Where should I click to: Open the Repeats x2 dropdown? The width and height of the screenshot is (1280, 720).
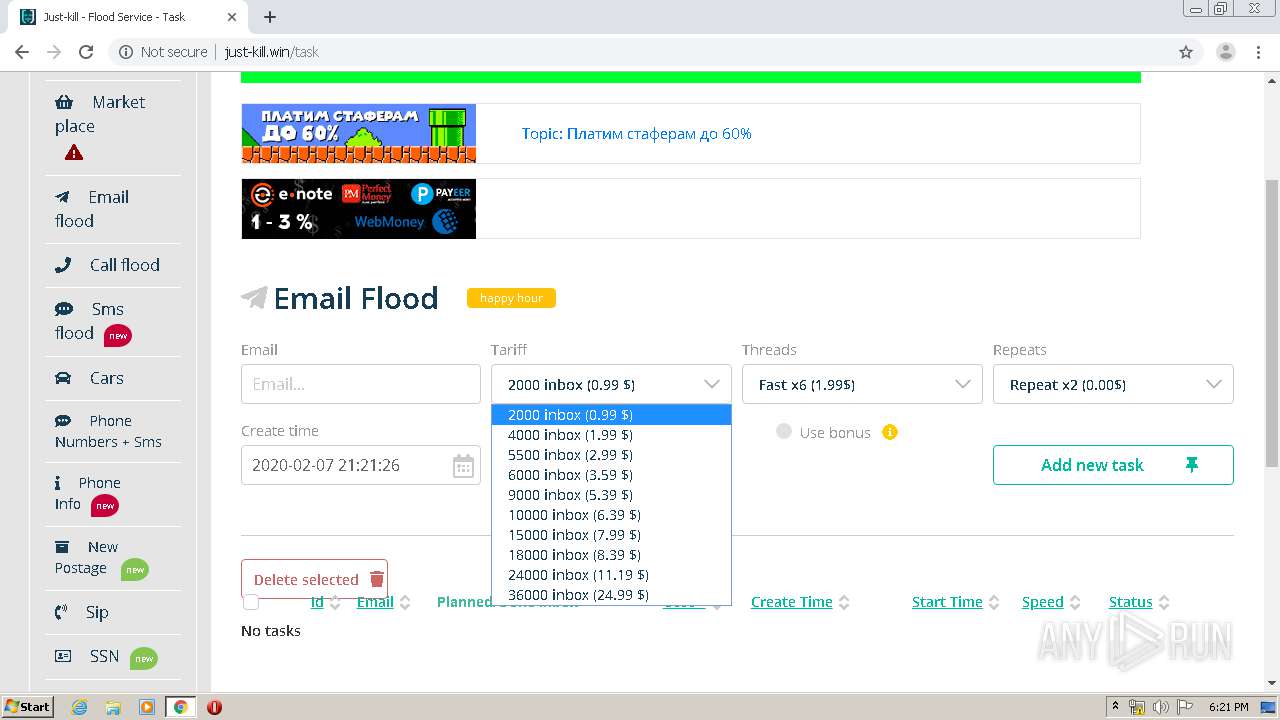(x=1113, y=384)
